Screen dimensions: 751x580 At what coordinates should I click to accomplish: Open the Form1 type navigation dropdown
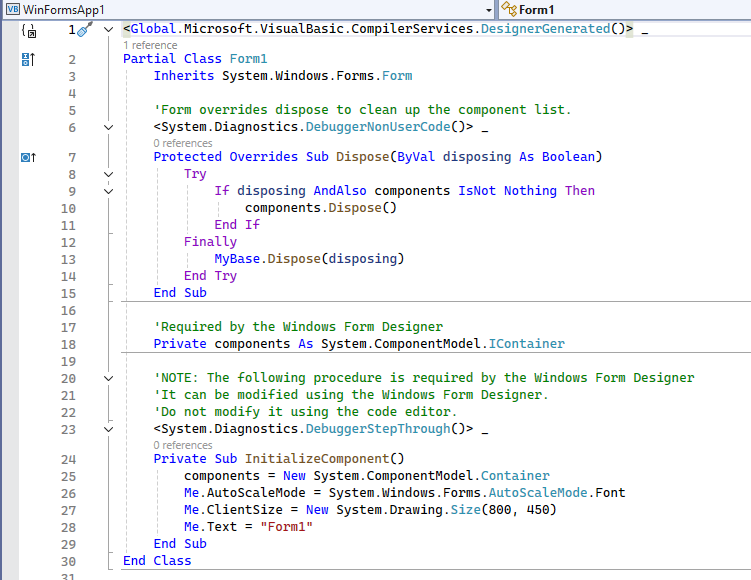(625, 10)
